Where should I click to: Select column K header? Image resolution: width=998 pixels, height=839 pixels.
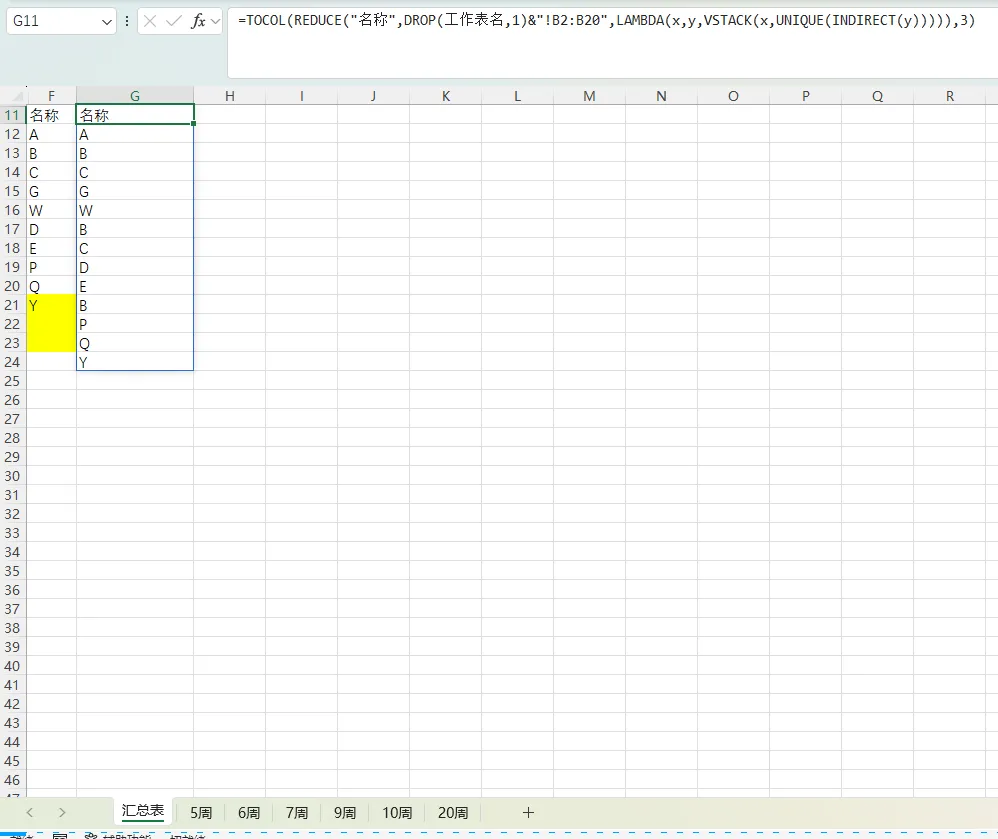tap(446, 96)
